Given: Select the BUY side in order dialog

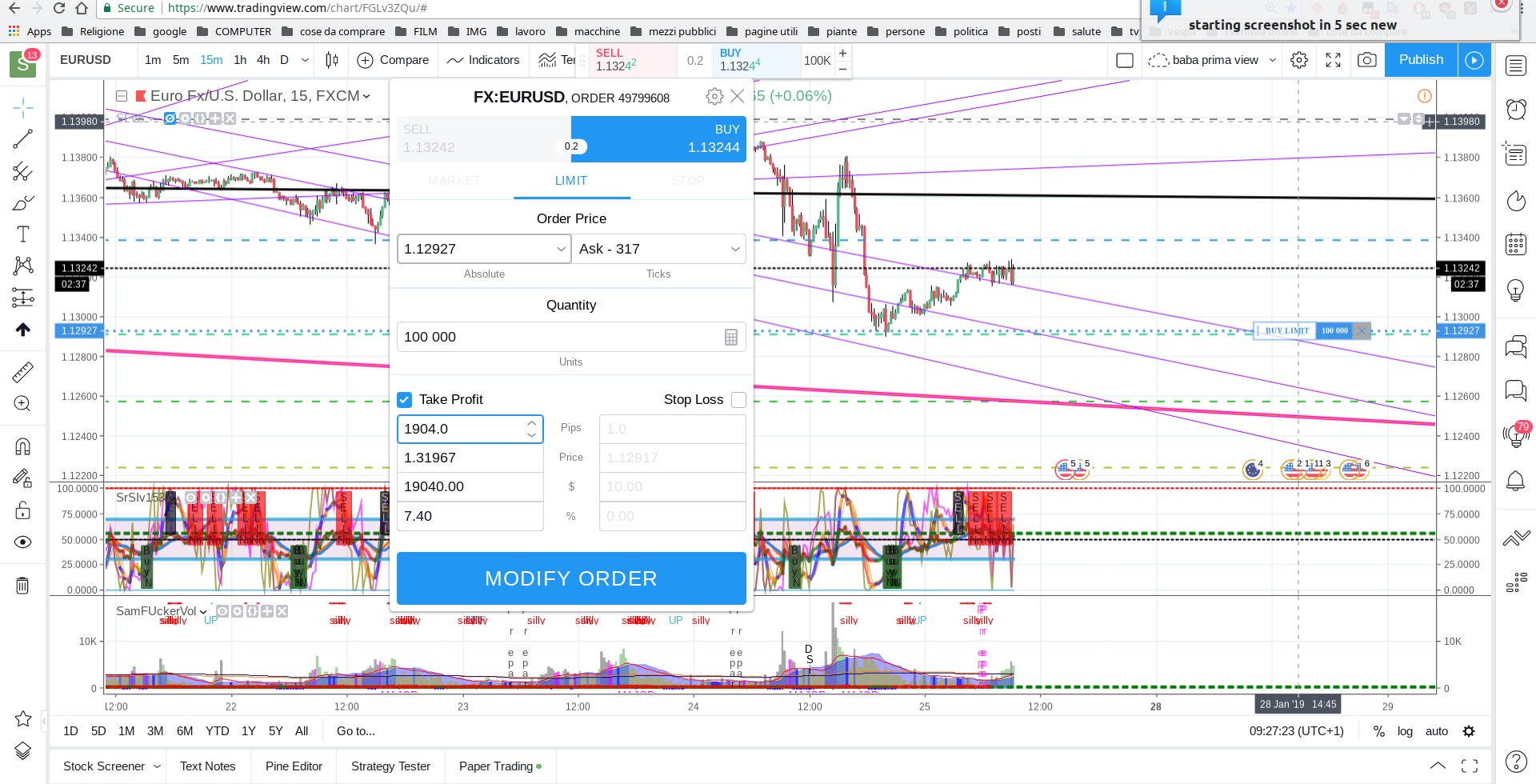Looking at the screenshot, I should pyautogui.click(x=658, y=139).
